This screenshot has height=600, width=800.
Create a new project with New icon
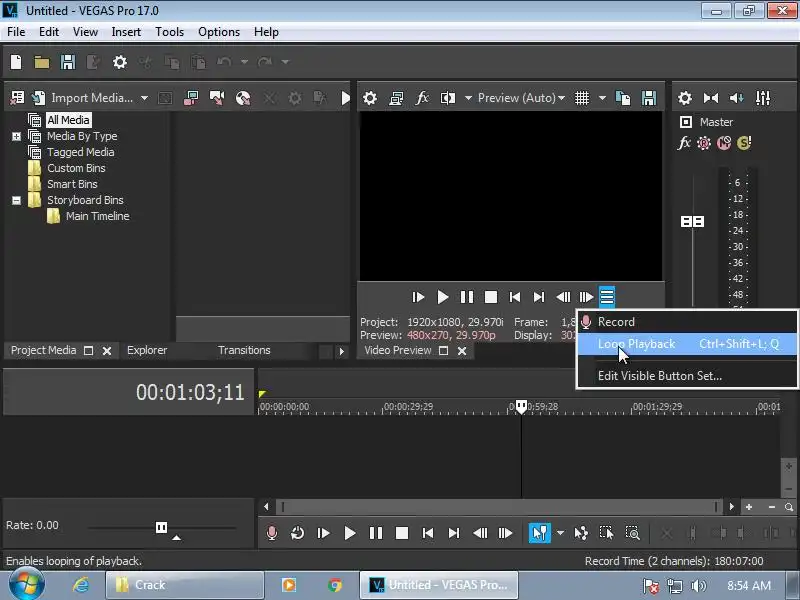(x=16, y=62)
